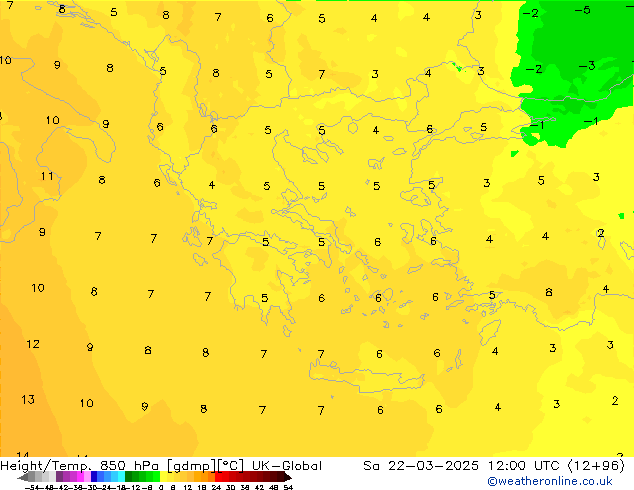The width and height of the screenshot is (634, 490).
Task: Click the dark blue band in the legend
Action: pos(94,477)
